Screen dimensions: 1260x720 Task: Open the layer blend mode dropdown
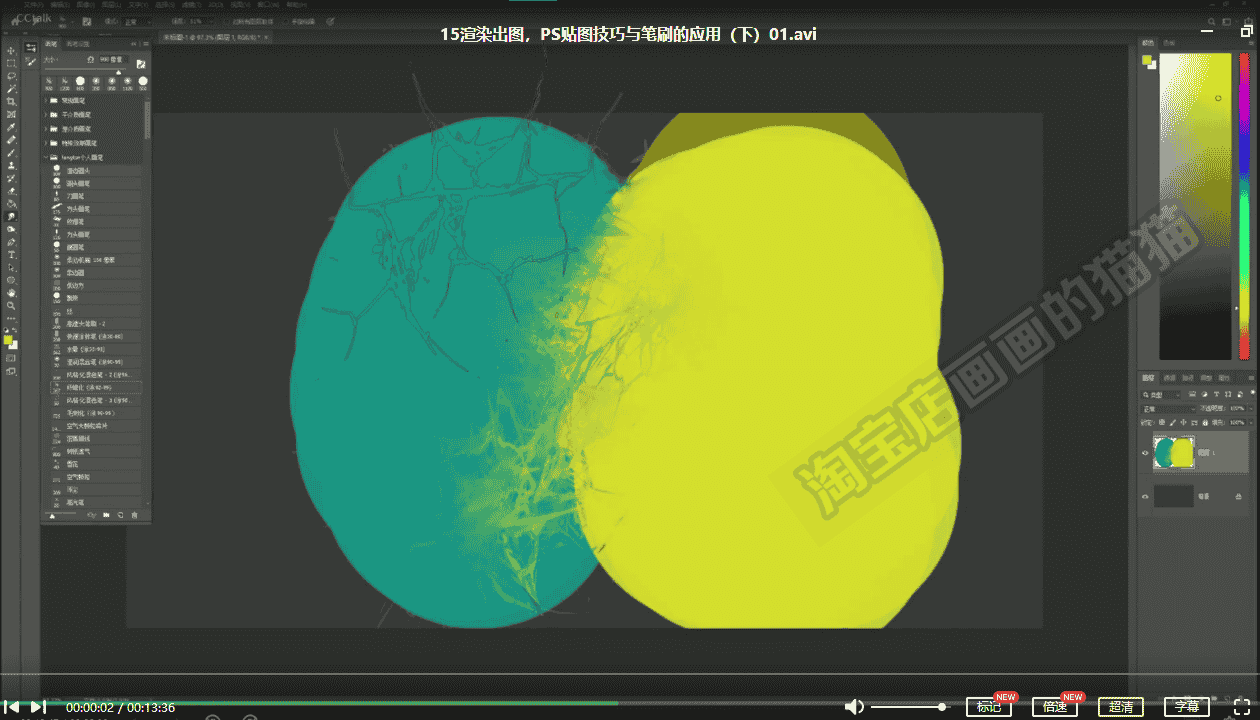[x=1169, y=409]
